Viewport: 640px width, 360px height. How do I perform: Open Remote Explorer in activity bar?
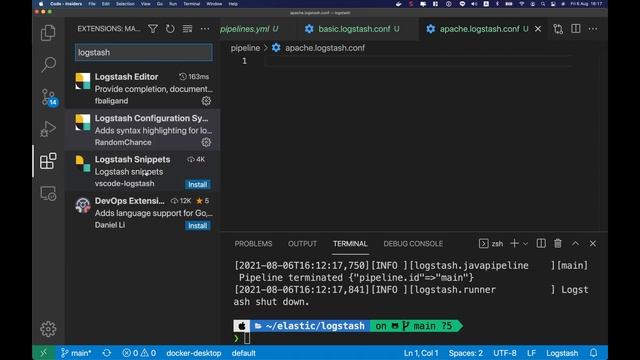(48, 193)
